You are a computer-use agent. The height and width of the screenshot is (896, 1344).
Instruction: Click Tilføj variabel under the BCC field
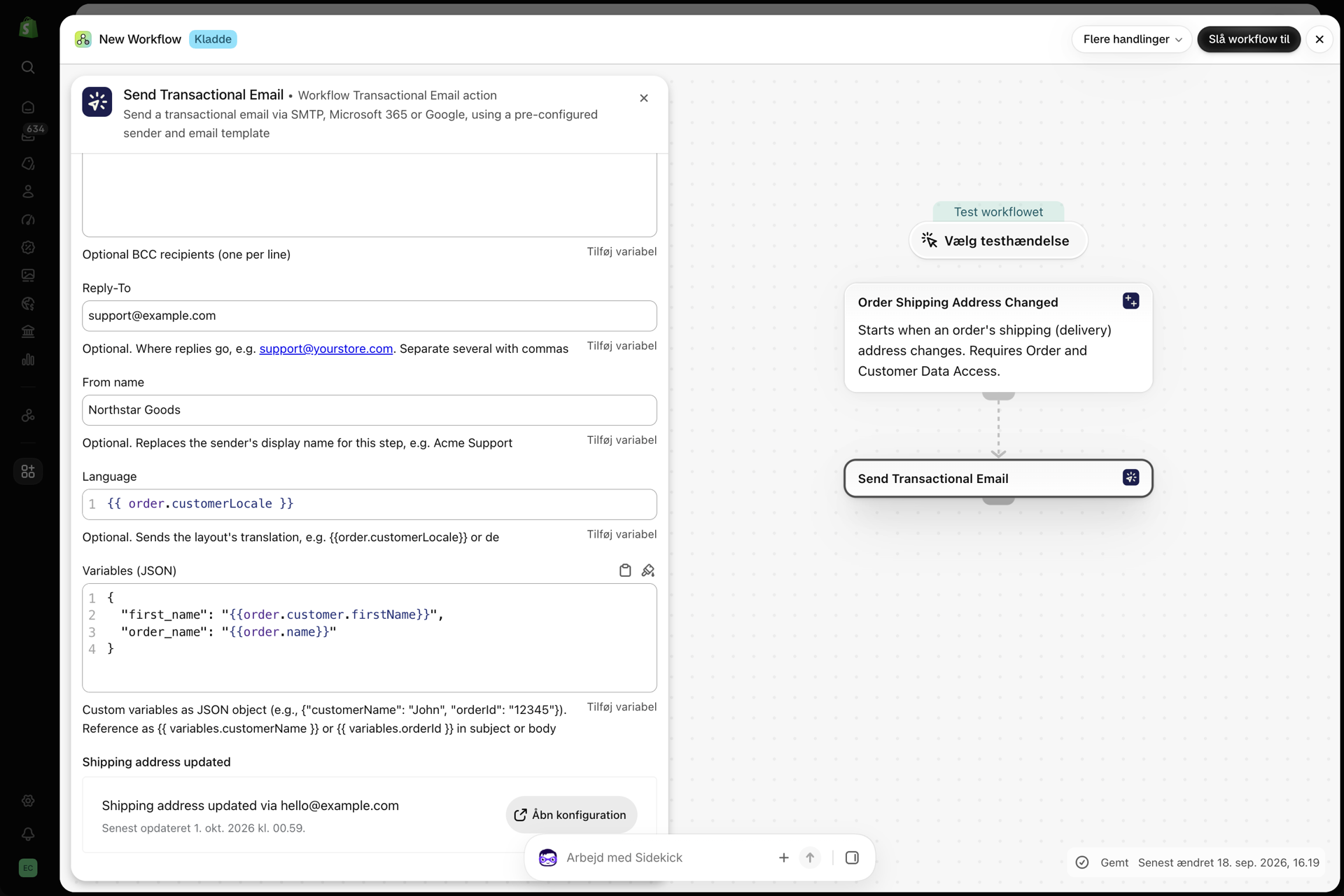point(622,251)
